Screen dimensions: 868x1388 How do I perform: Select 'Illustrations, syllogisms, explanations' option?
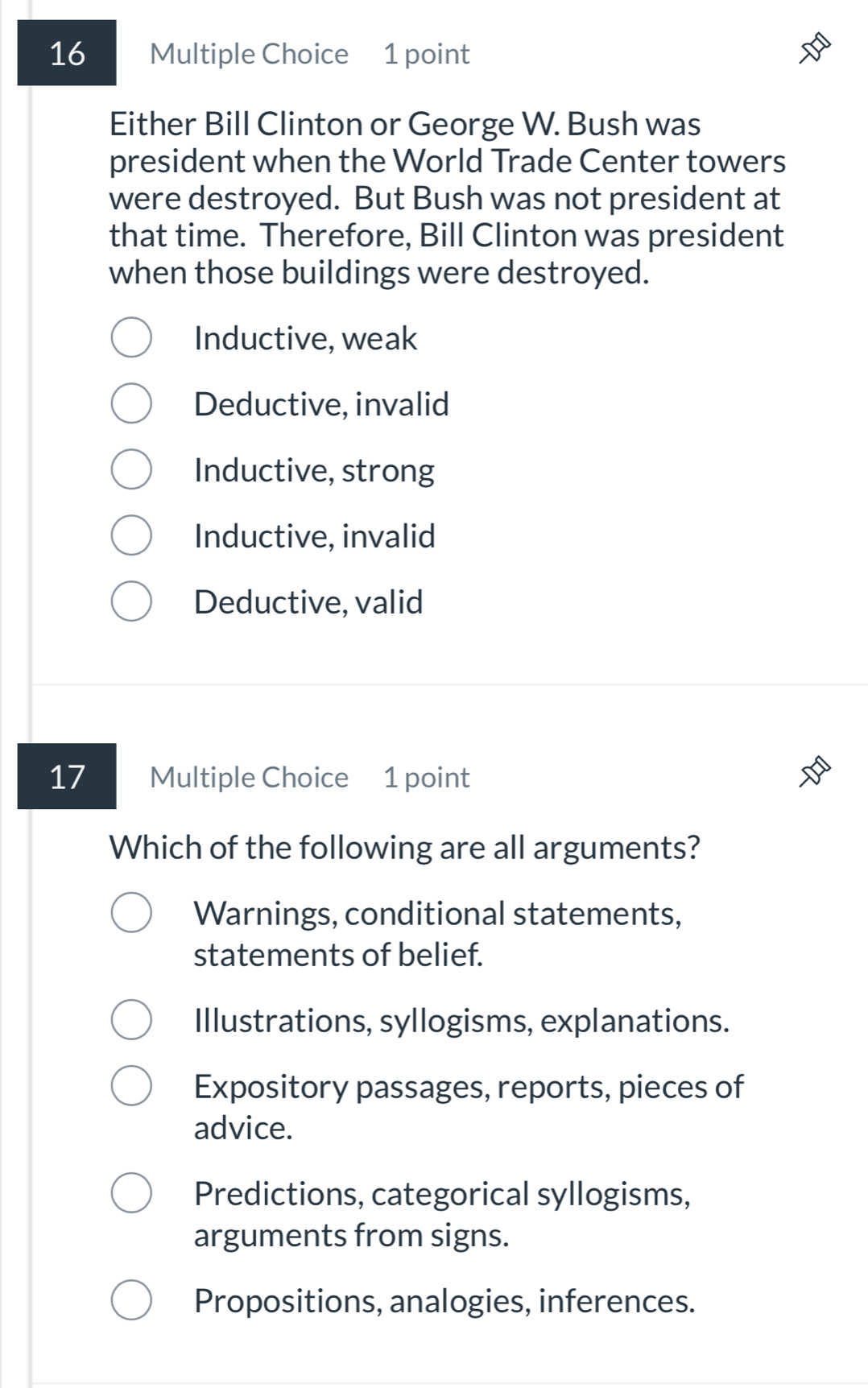[131, 1020]
